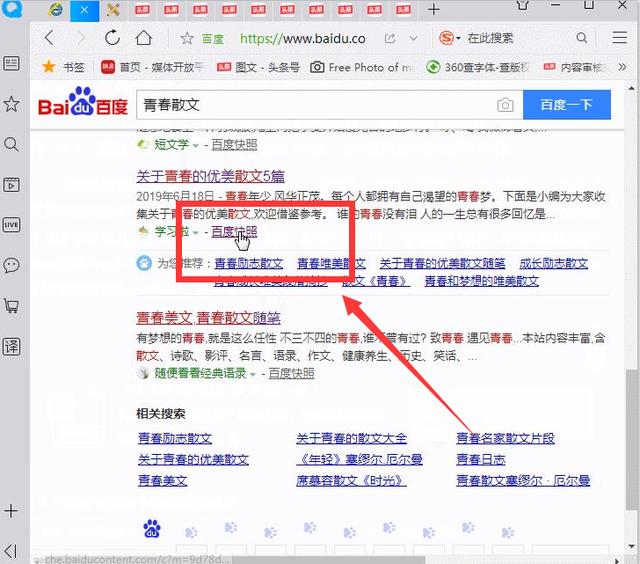Click scrollbar up arrow
This screenshot has width=640, height=564.
click(x=631, y=88)
